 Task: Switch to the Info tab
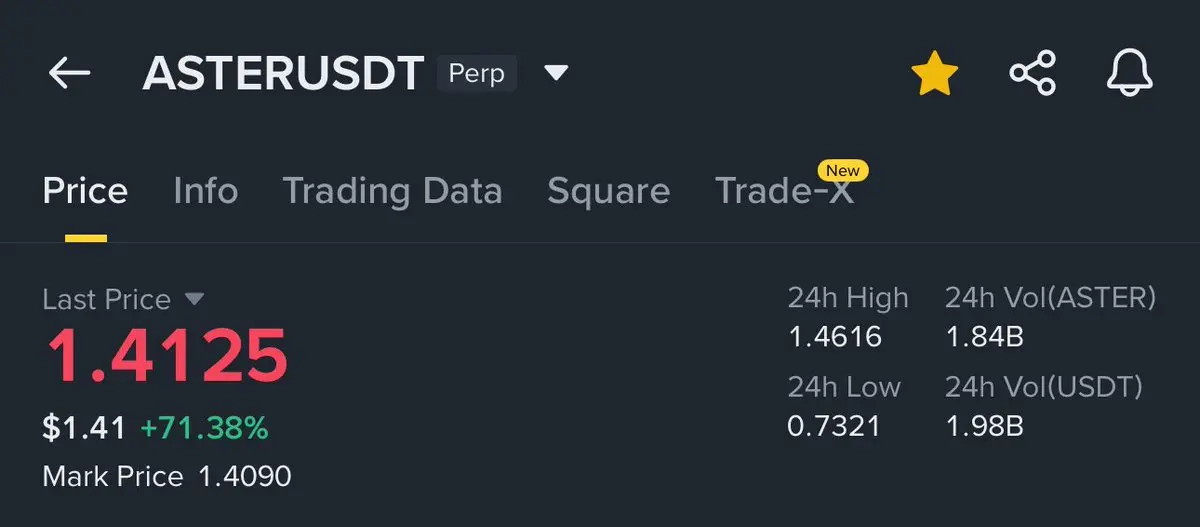(205, 190)
